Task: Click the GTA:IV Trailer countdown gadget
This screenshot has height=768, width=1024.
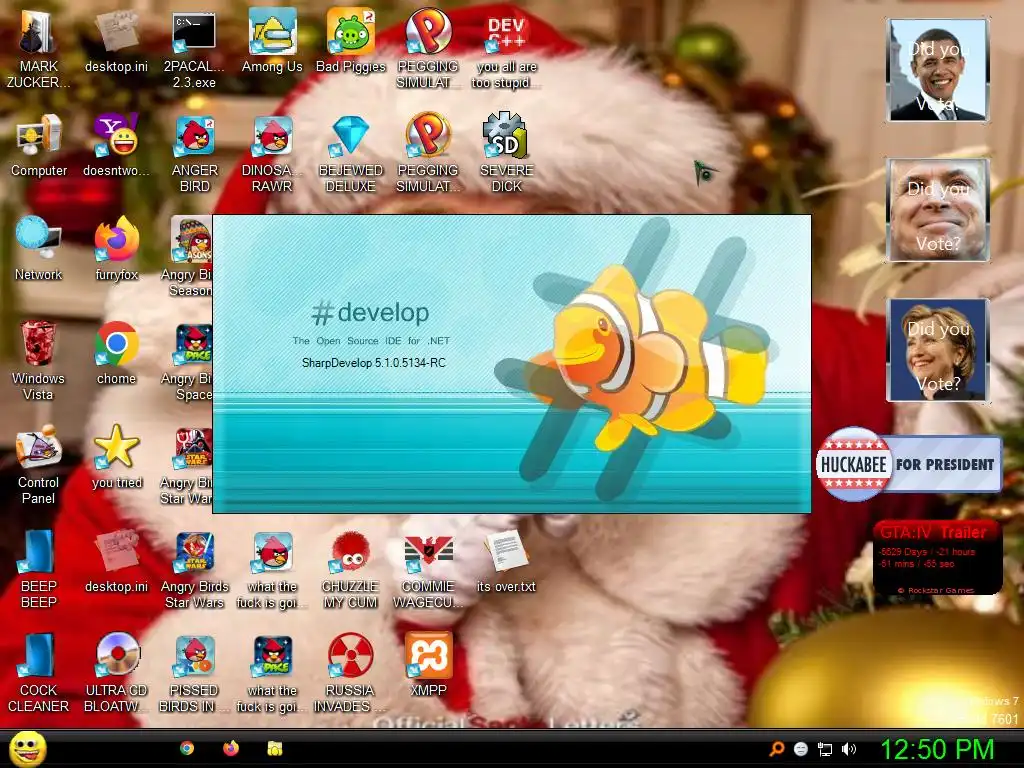Action: point(938,558)
